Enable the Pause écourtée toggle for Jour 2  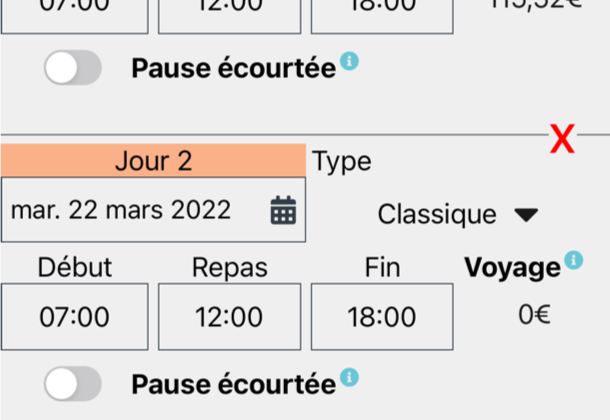[73, 384]
